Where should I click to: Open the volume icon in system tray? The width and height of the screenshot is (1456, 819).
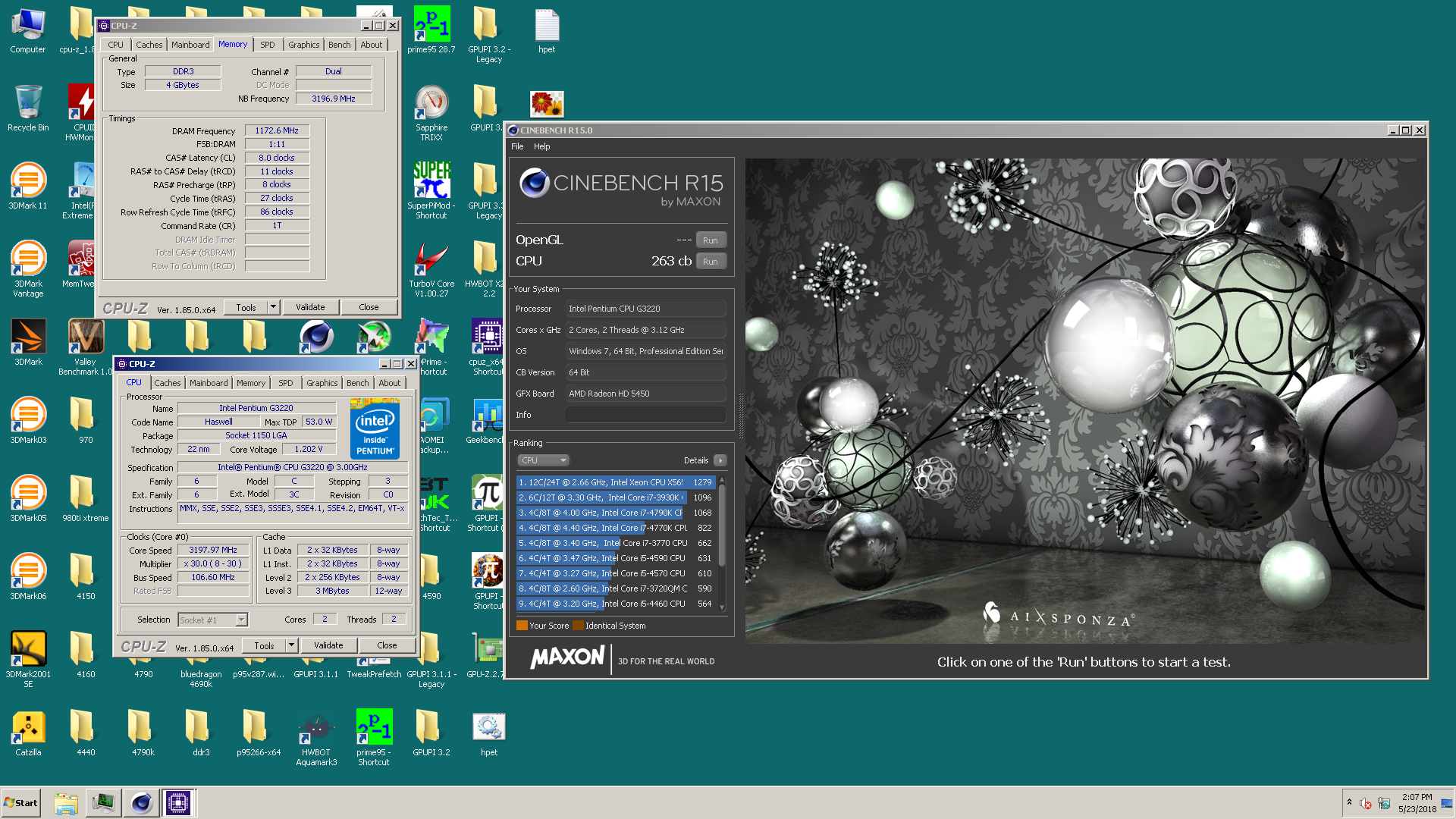1366,803
